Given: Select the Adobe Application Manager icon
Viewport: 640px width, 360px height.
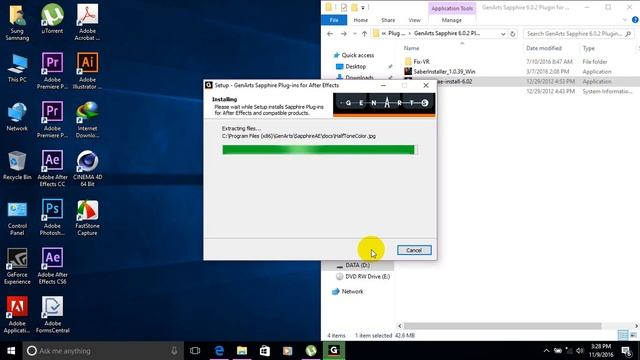Looking at the screenshot, I should 17,315.
